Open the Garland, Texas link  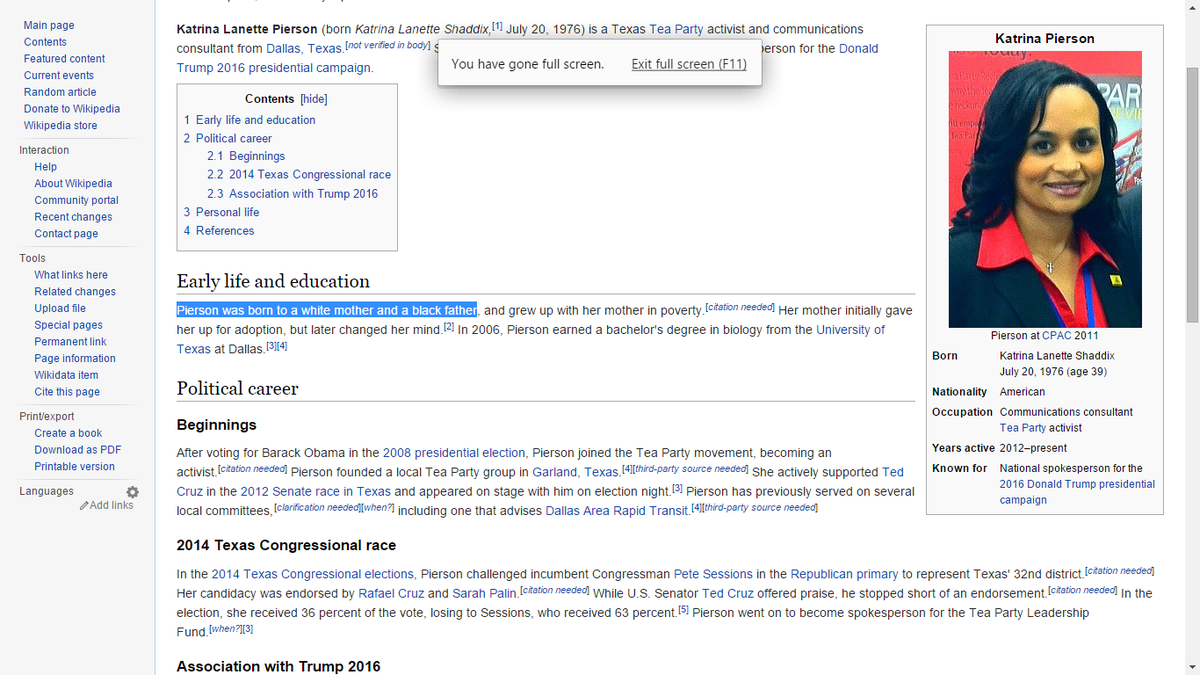(575, 472)
